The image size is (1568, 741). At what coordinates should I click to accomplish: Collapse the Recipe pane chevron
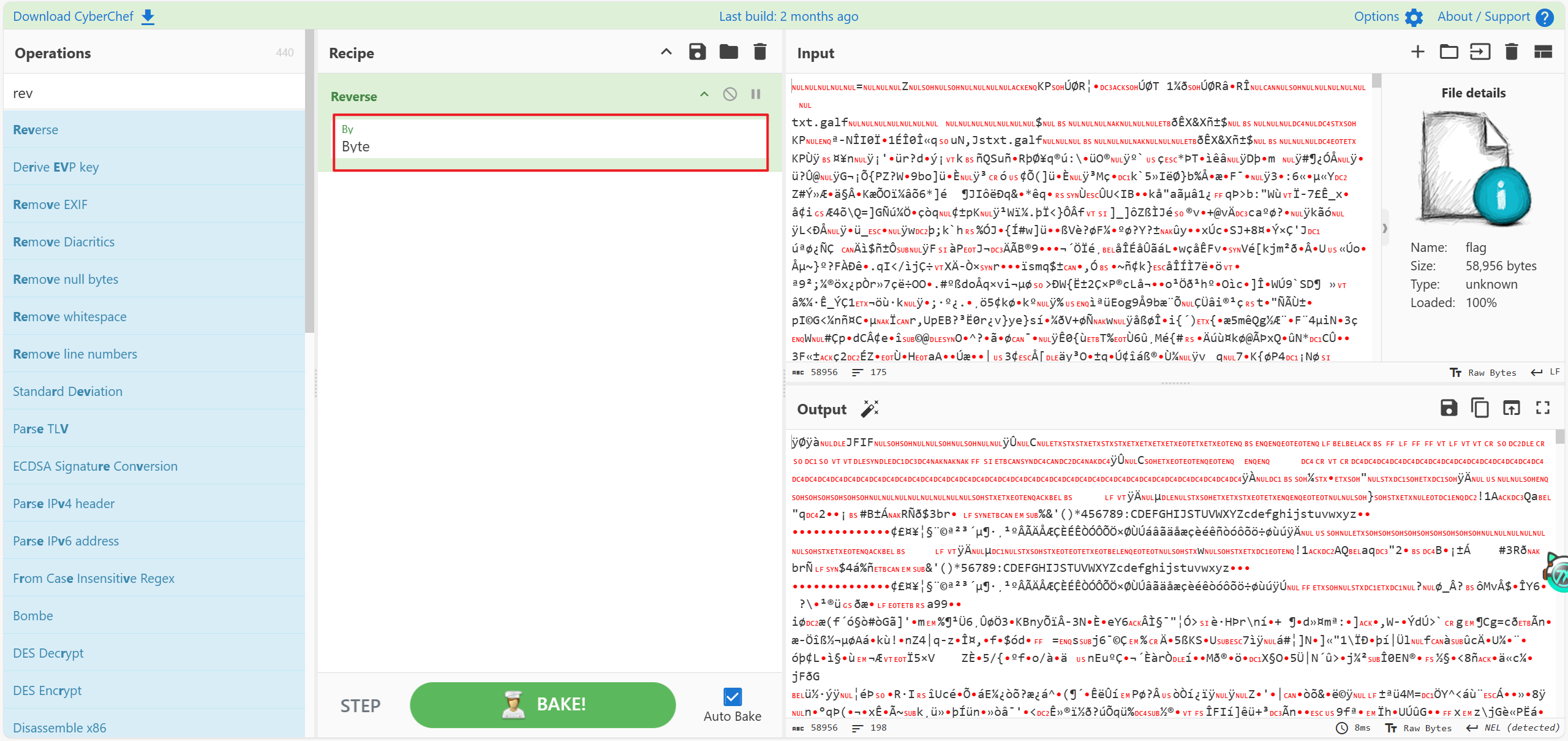(666, 52)
